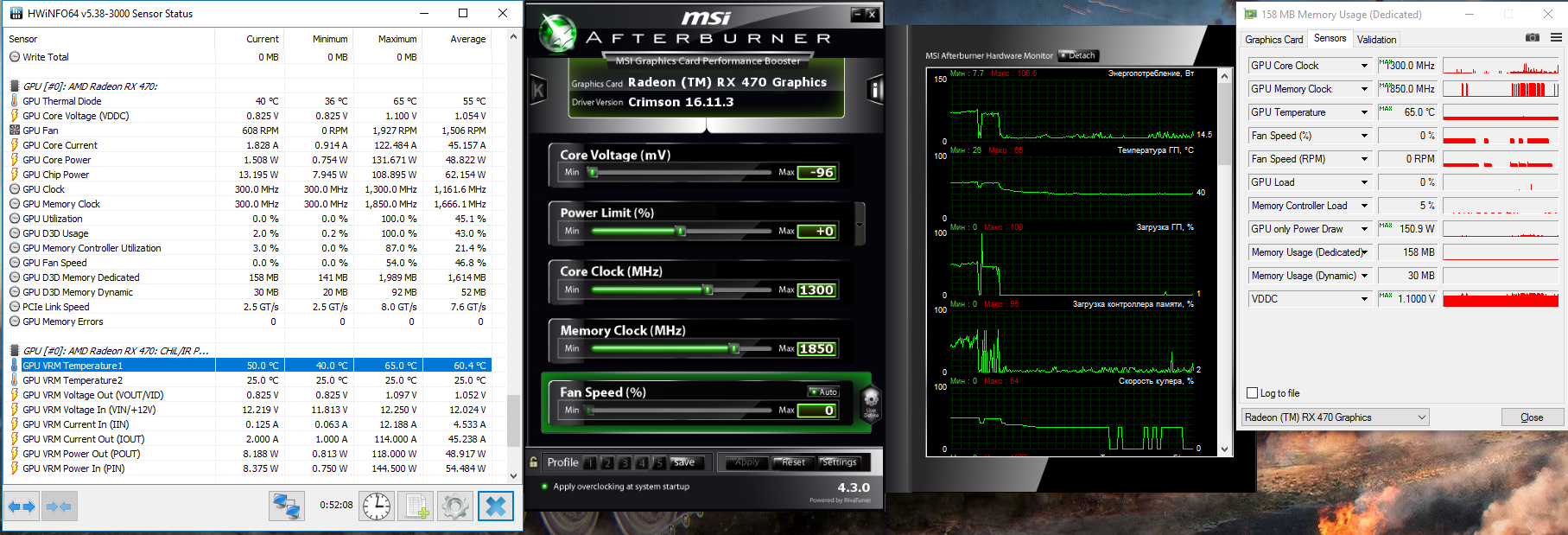The image size is (1568, 535).
Task: Click the GPU Thermal Diode thermometer icon
Action: point(15,101)
